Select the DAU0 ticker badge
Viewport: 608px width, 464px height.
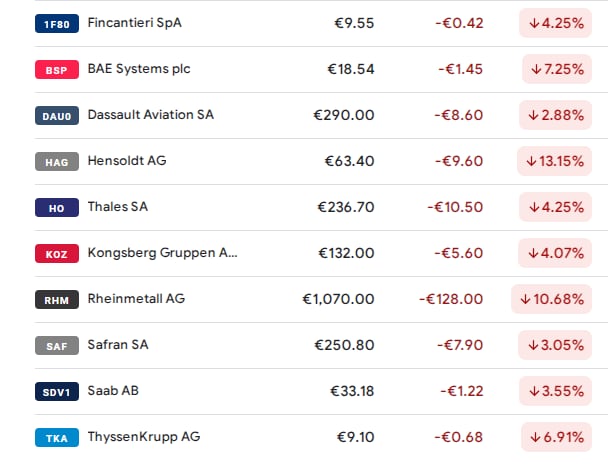pyautogui.click(x=57, y=116)
